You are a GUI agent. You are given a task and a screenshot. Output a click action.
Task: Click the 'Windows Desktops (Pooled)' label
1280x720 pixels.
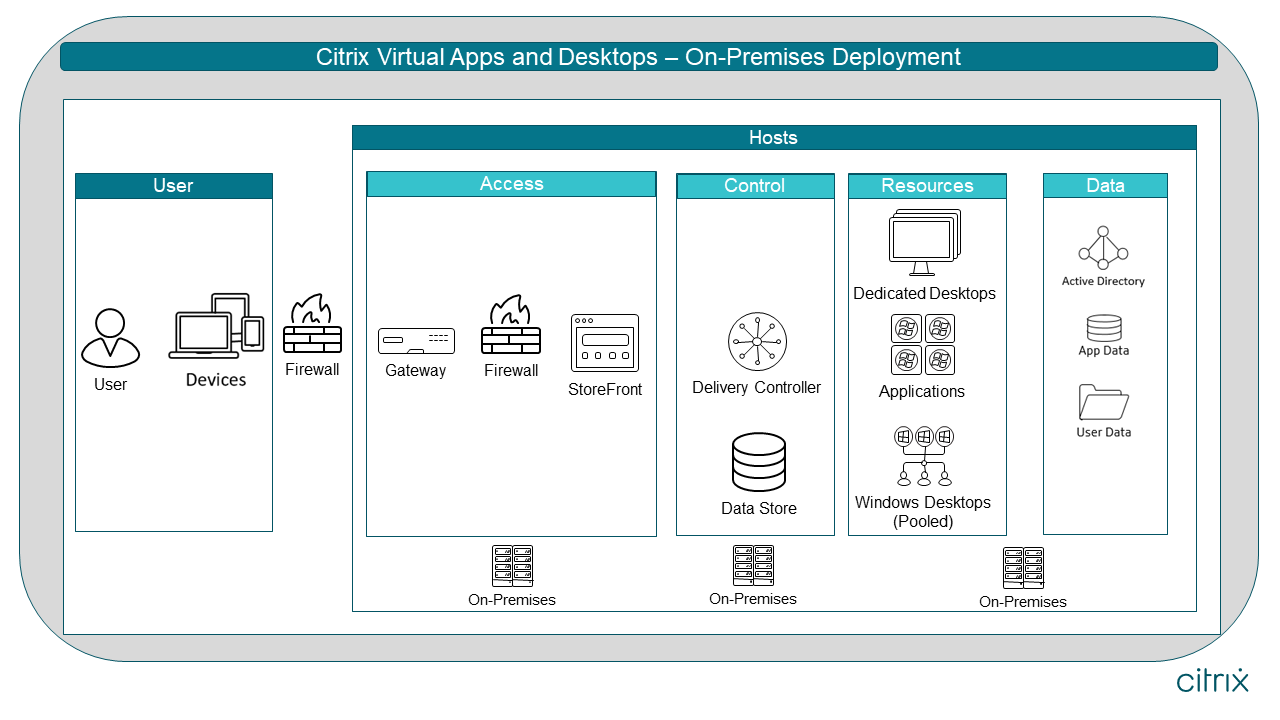tap(923, 512)
